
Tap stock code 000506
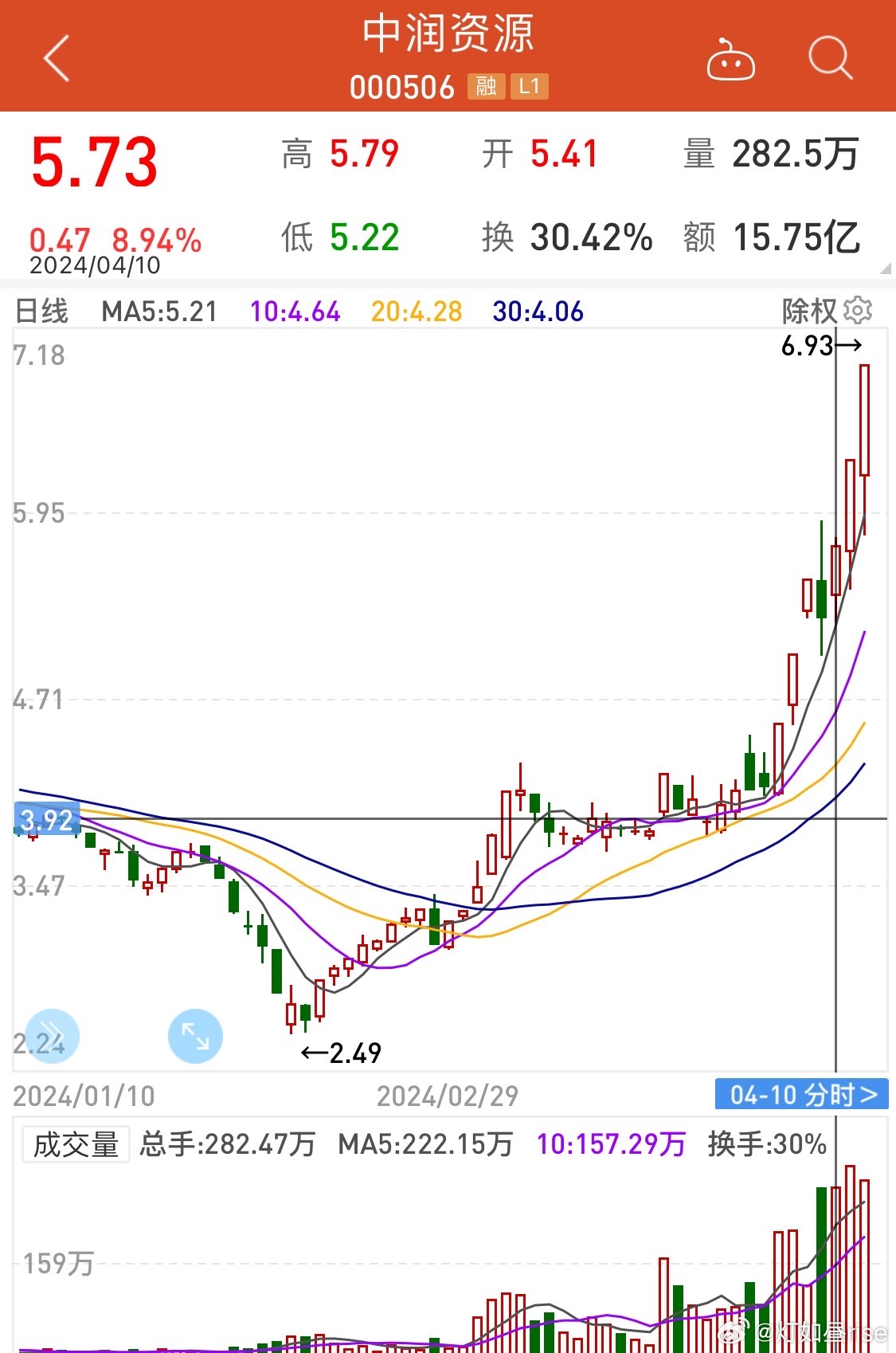coord(401,87)
